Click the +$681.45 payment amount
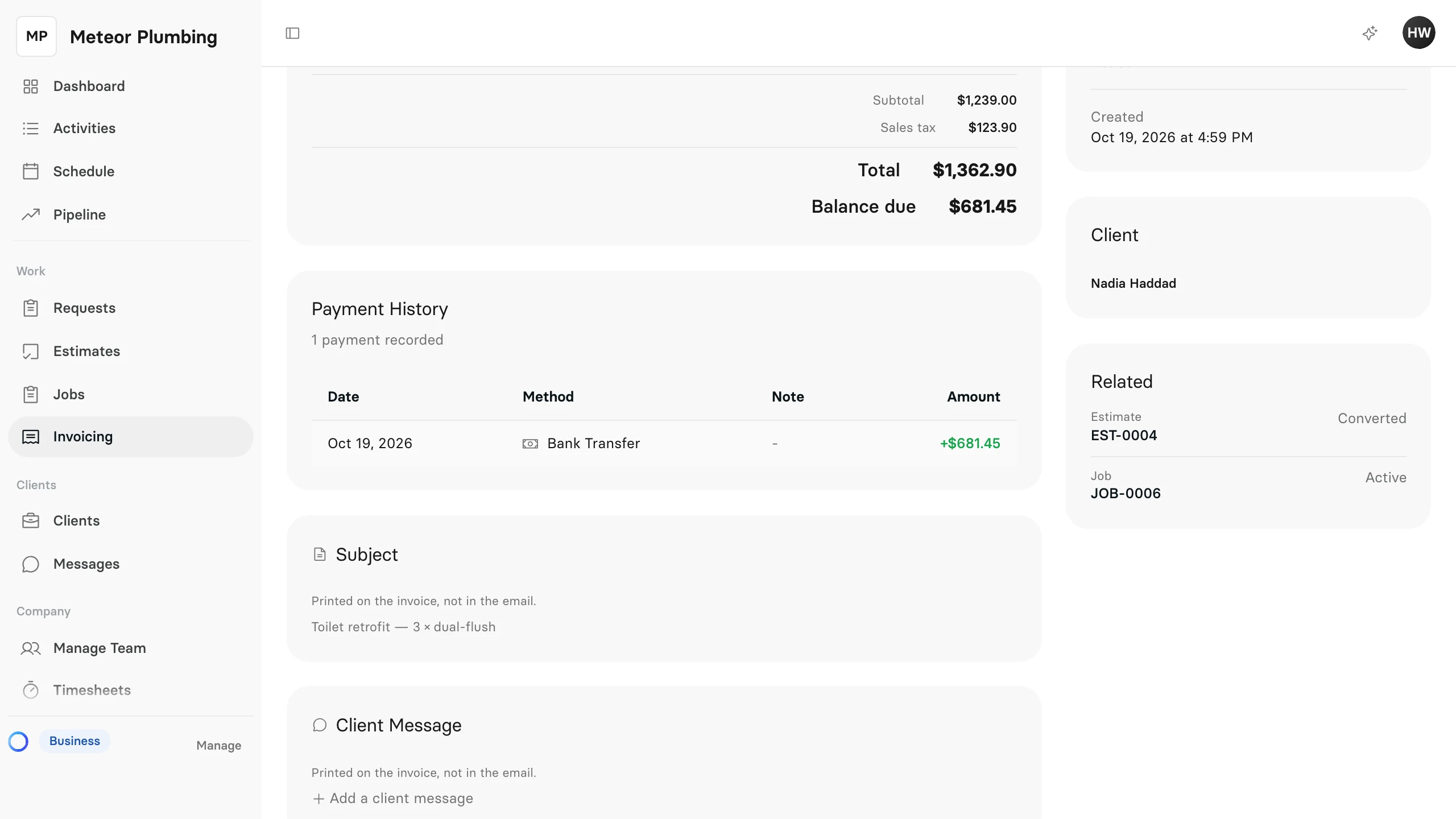1456x819 pixels. 970,444
